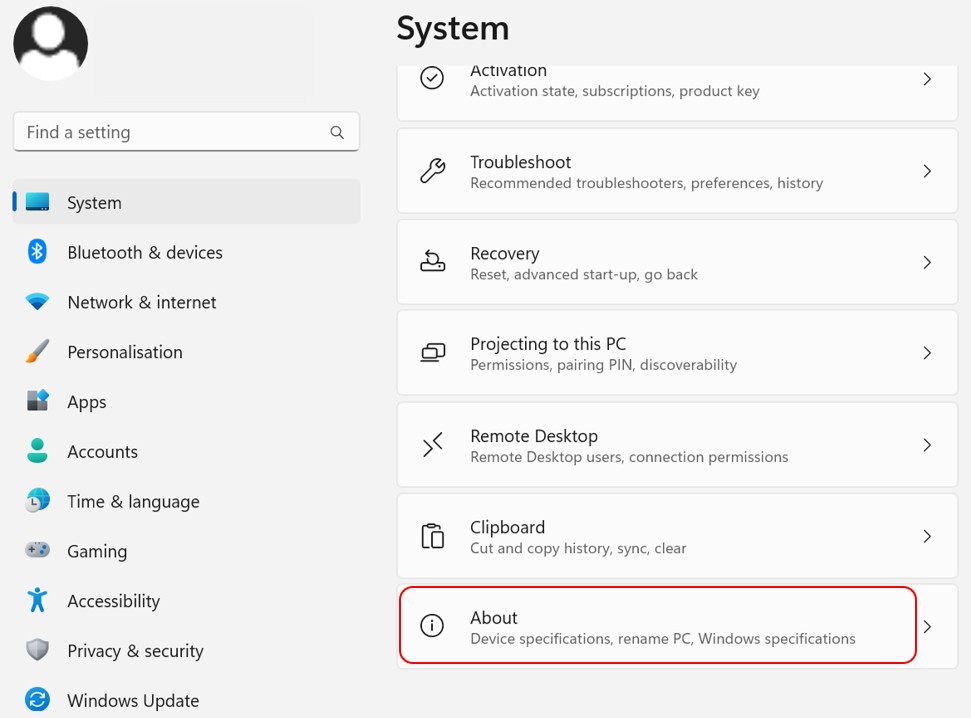Expand the Troubleshoot row chevron
The height and width of the screenshot is (718, 971).
927,171
